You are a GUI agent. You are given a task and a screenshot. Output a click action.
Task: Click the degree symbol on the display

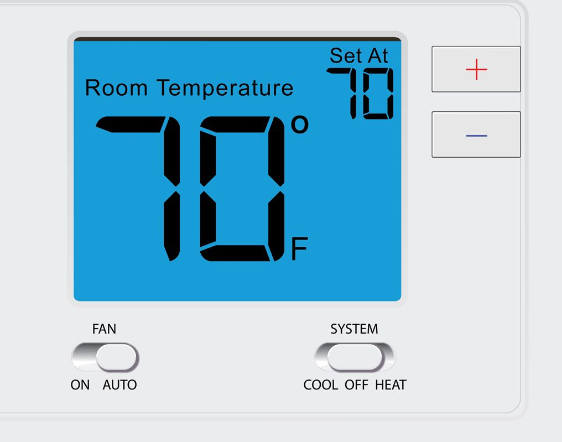pos(300,124)
